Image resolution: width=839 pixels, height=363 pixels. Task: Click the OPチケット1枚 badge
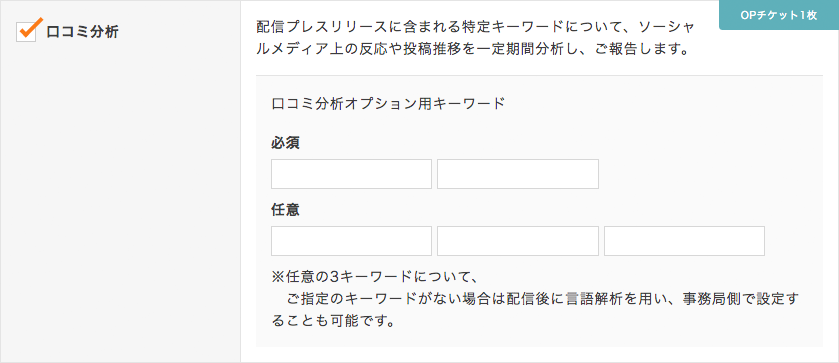779,15
